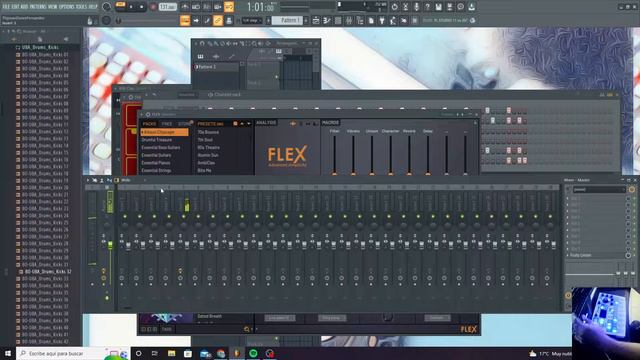Open the HELP menu
Image resolution: width=640 pixels, height=360 pixels.
(x=93, y=7)
